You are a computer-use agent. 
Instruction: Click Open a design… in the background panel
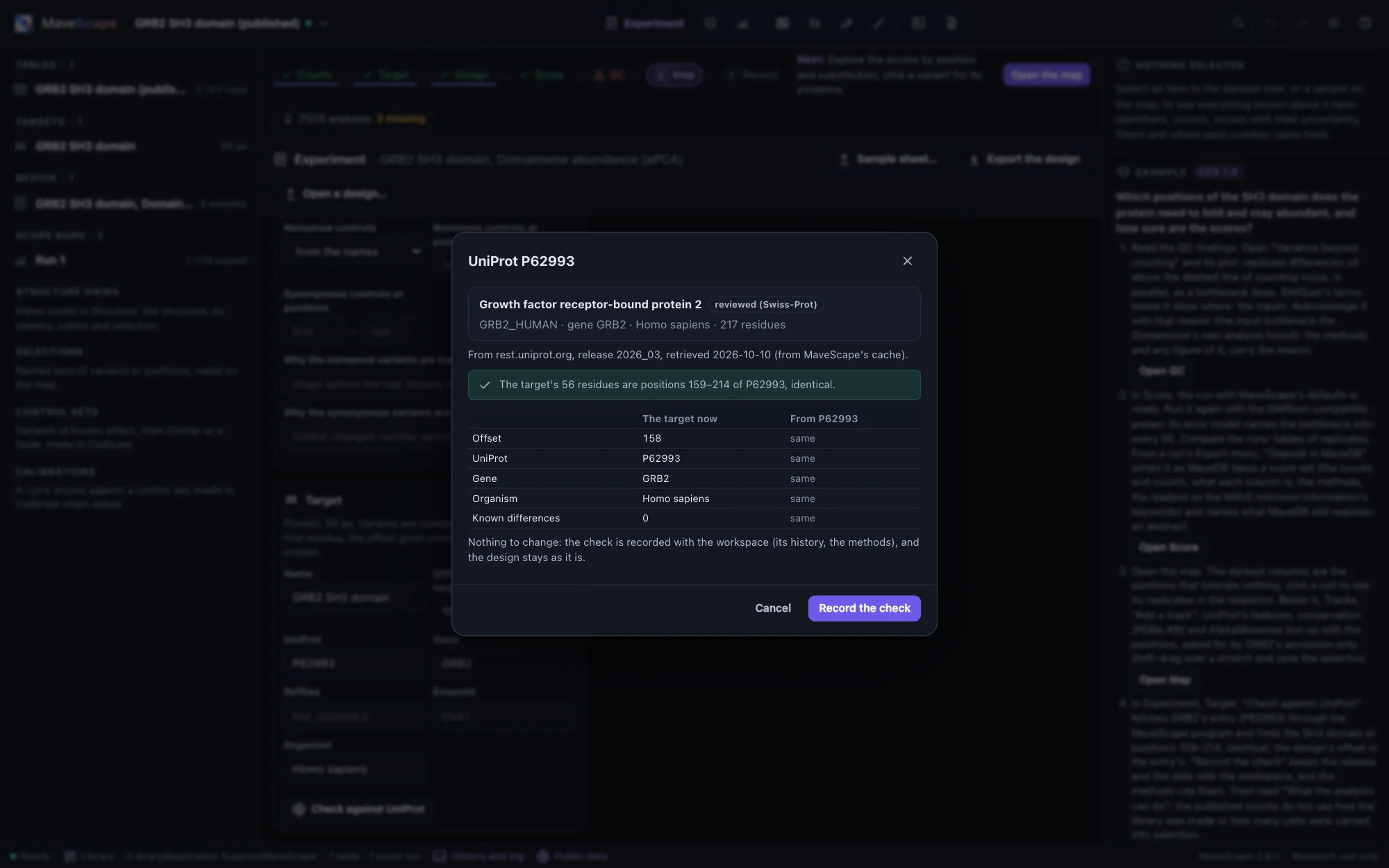(x=336, y=194)
